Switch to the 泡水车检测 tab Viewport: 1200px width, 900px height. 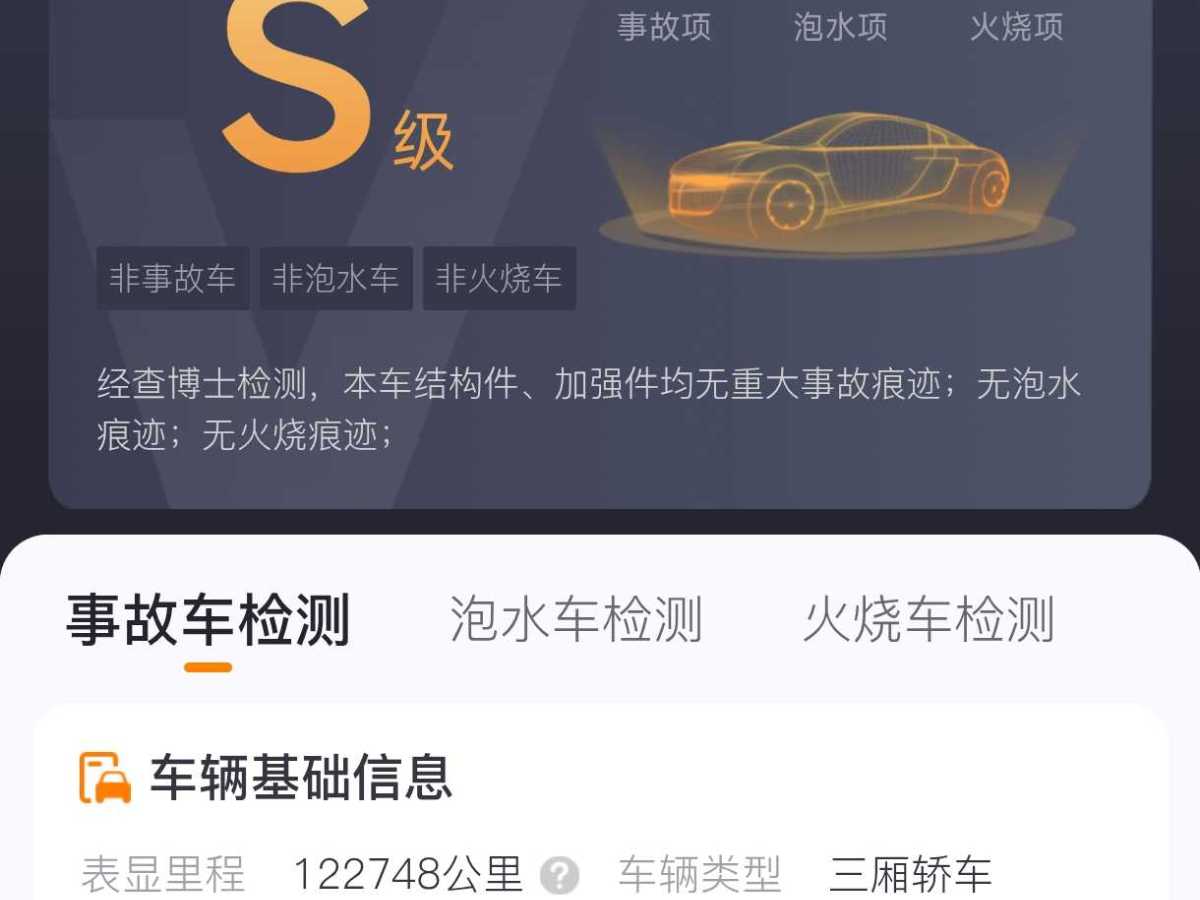[x=576, y=620]
